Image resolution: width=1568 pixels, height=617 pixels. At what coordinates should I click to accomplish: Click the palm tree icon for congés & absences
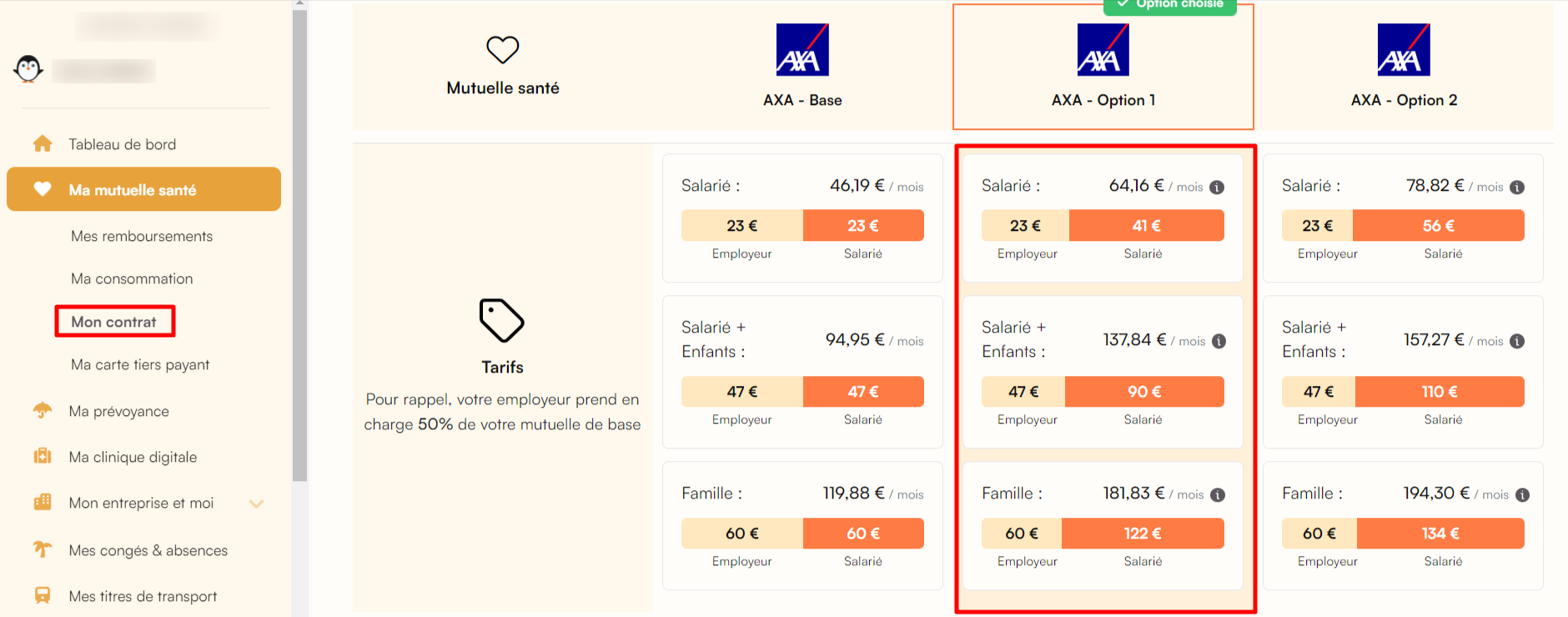pyautogui.click(x=43, y=549)
